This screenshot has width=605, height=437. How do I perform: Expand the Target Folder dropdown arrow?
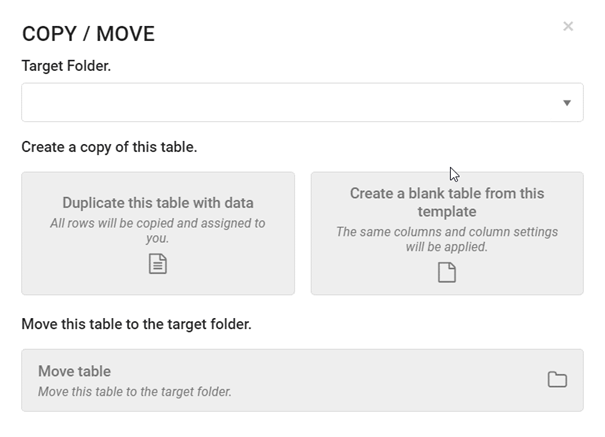tap(567, 103)
